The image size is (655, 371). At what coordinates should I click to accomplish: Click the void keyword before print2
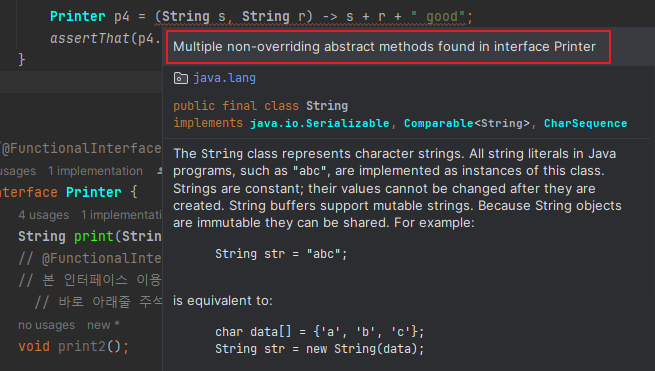click(34, 347)
